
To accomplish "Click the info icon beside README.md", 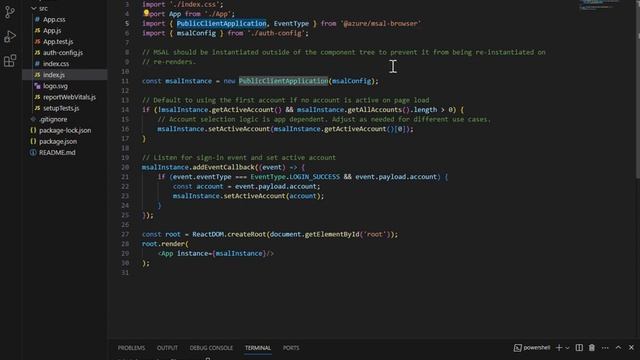I will coord(33,152).
